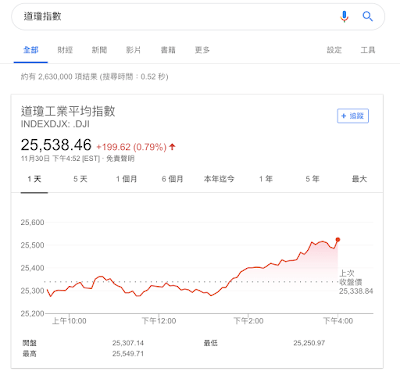
Task: Click the red endpoint dot on chart
Action: pyautogui.click(x=338, y=240)
